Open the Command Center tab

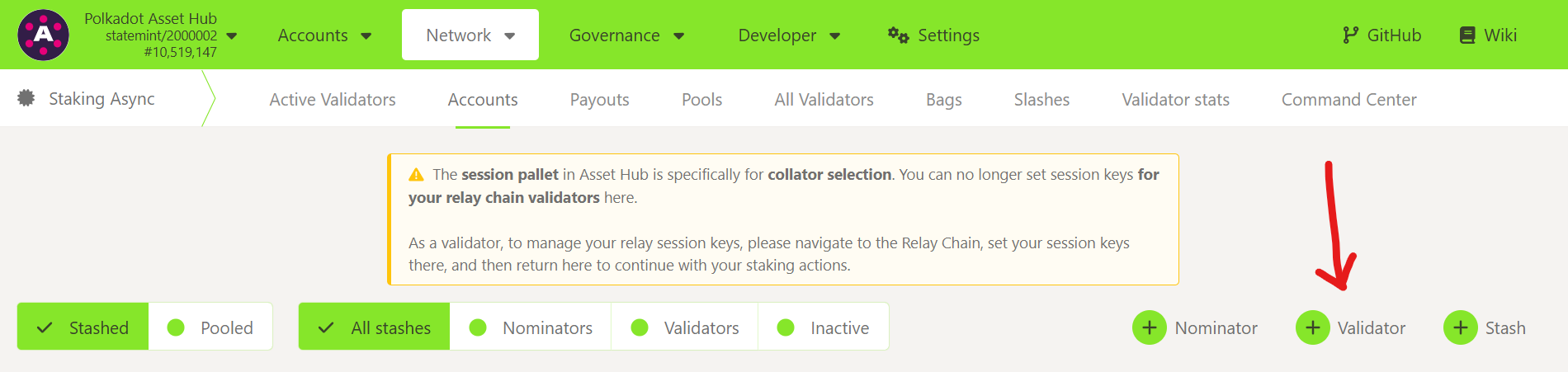[1348, 99]
